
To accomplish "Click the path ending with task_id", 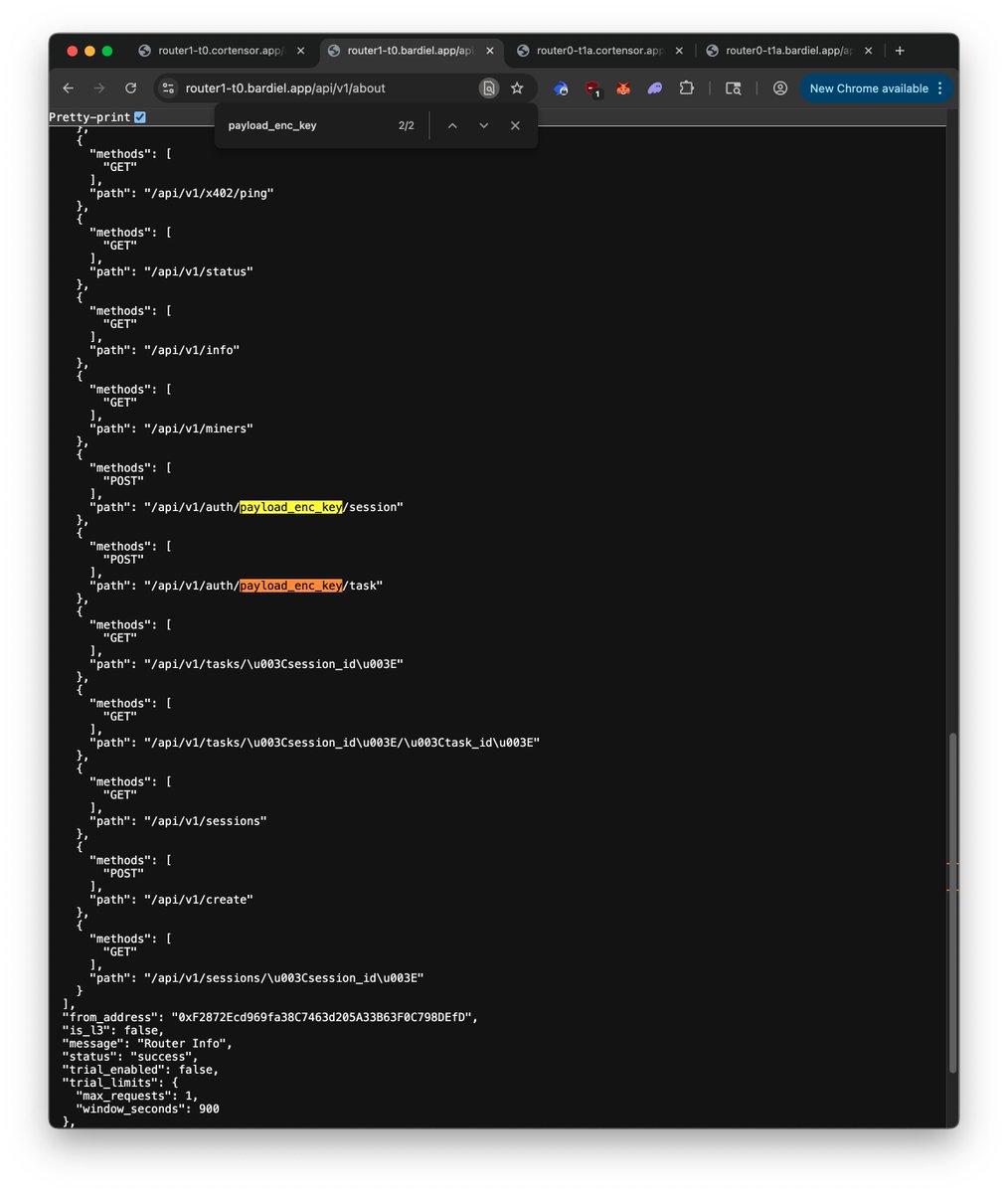I will pyautogui.click(x=342, y=743).
